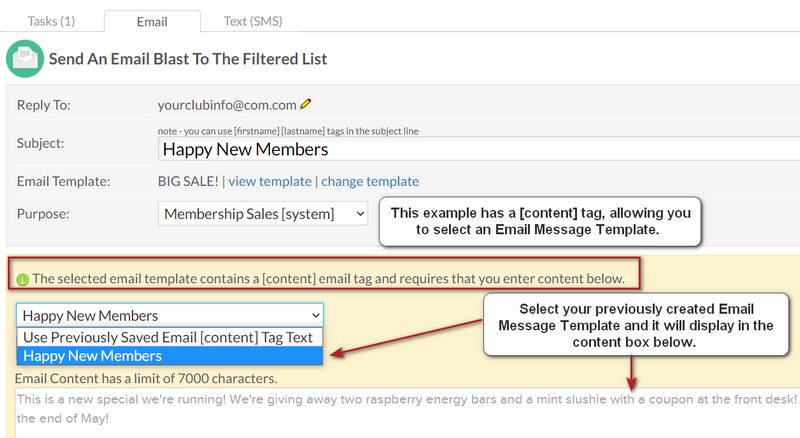
Task: Choose the highlighted Happy New Members option
Action: coord(170,356)
